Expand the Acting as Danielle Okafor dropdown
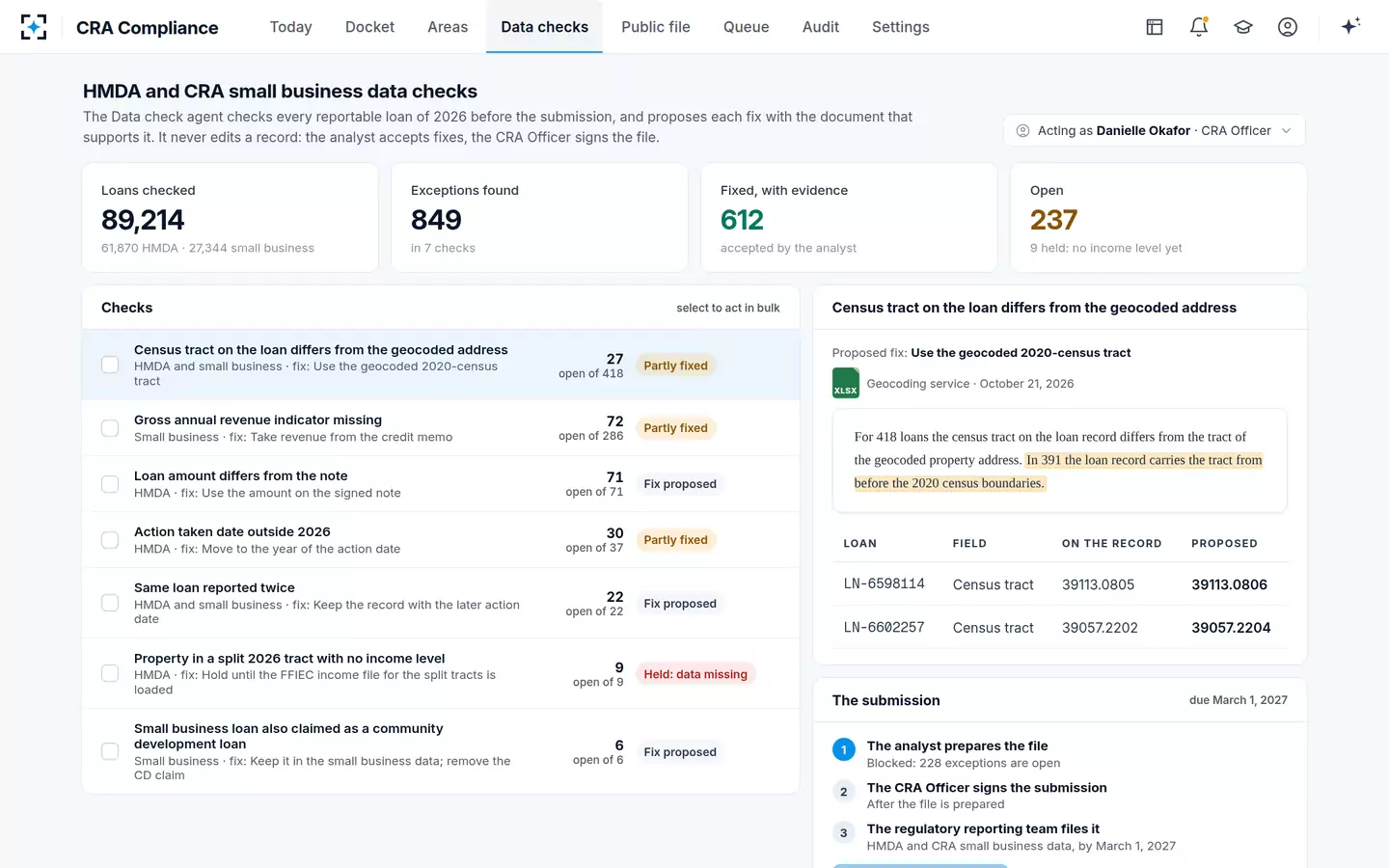Viewport: 1389px width, 868px height. (x=1155, y=130)
